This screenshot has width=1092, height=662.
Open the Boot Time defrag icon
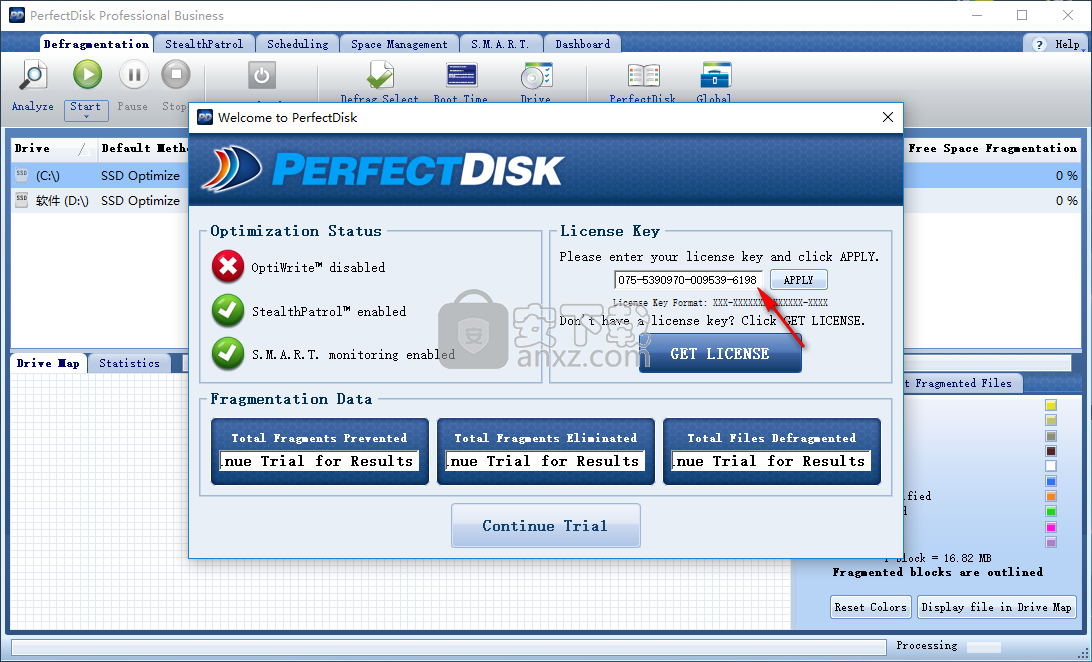pyautogui.click(x=461, y=75)
